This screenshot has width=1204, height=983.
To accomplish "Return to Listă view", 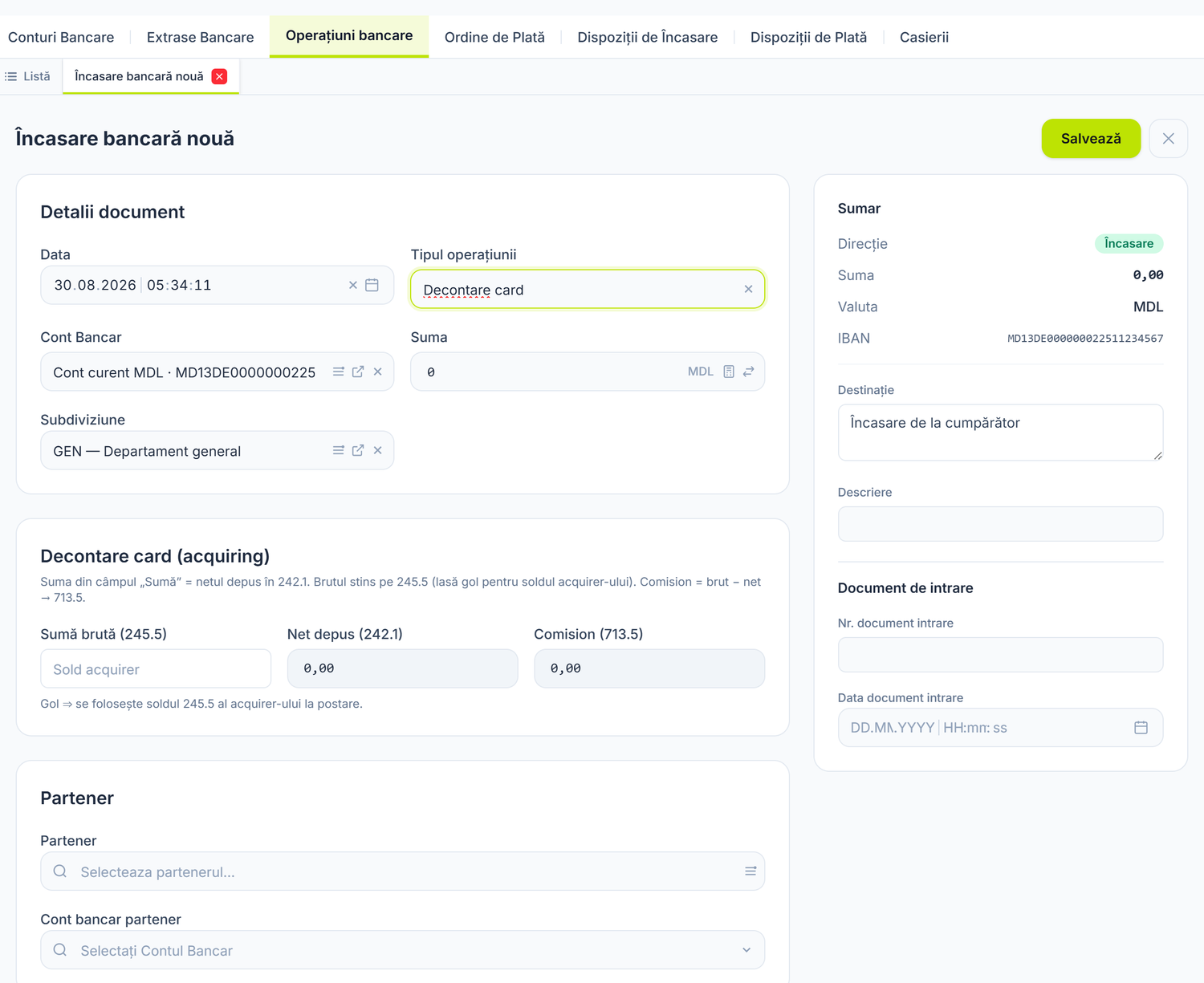I will (28, 76).
